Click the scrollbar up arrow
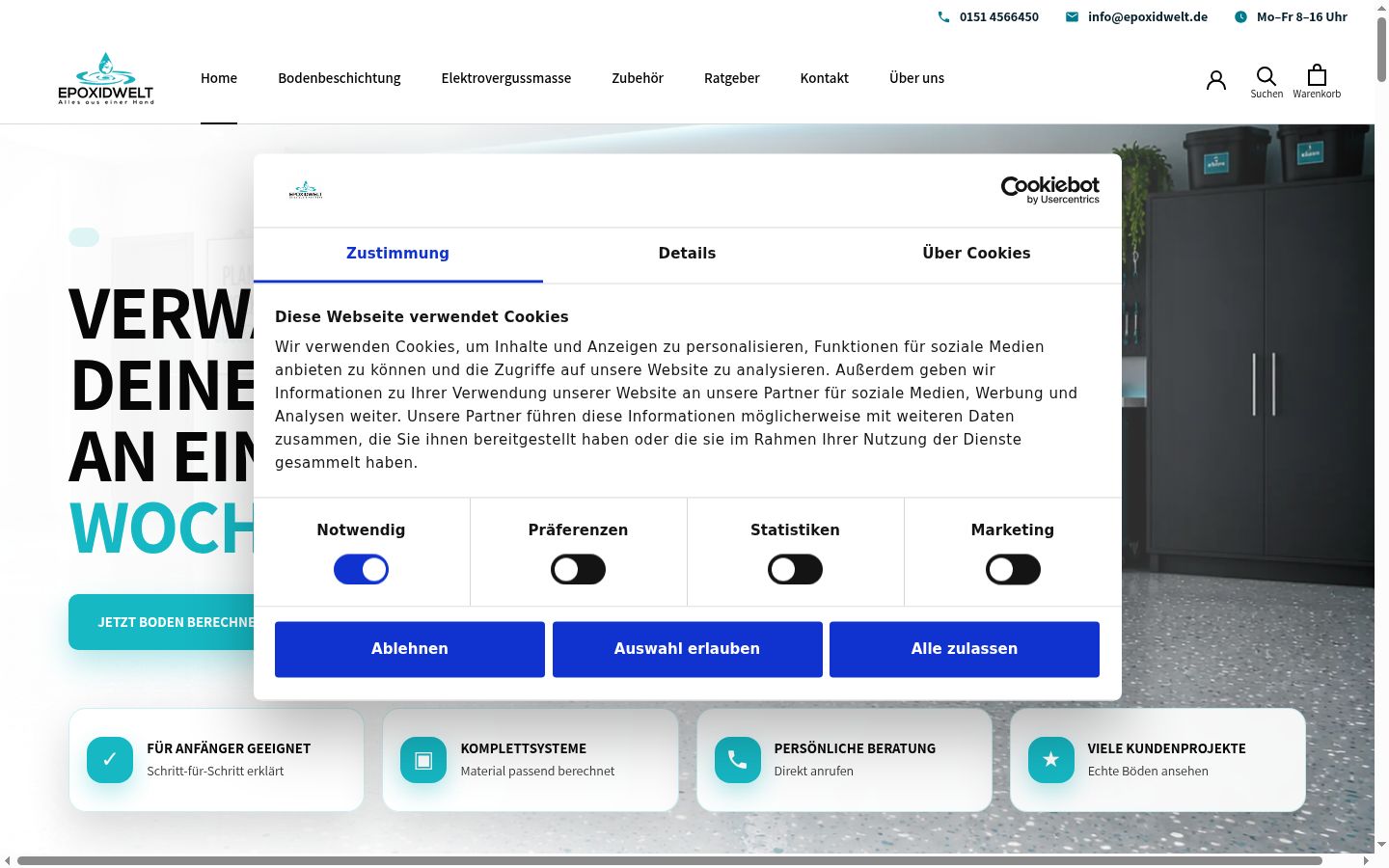This screenshot has width=1389, height=868. [1381, 7]
